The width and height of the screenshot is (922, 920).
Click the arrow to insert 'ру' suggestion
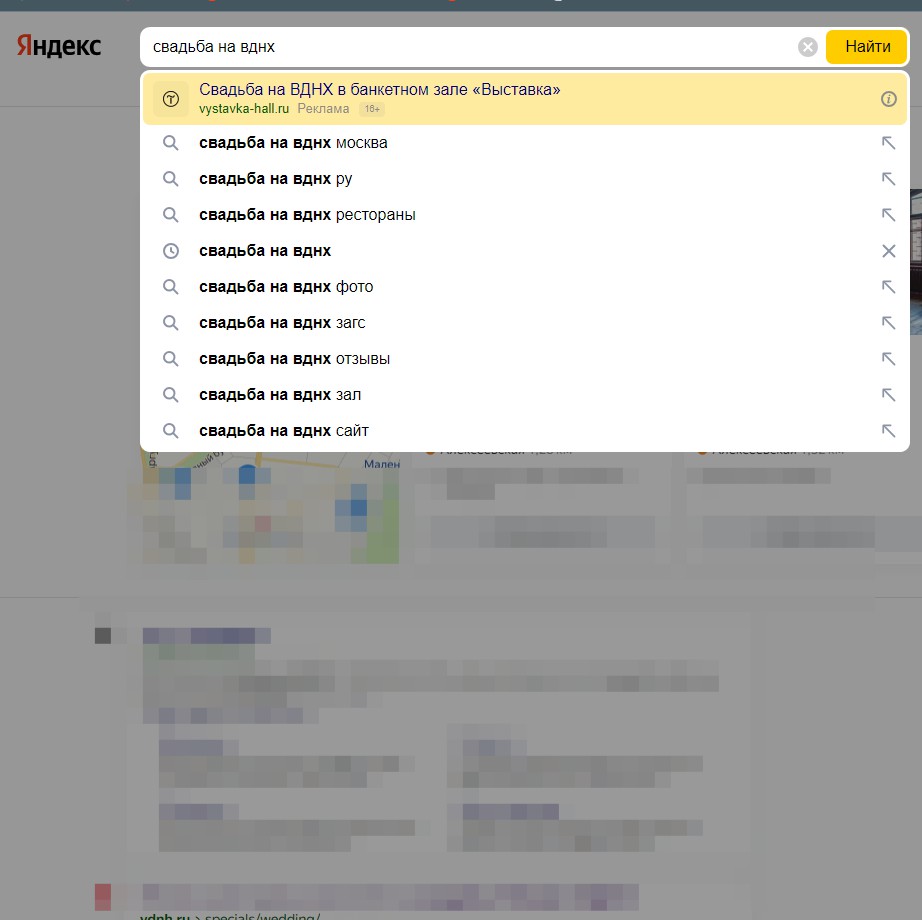(888, 179)
